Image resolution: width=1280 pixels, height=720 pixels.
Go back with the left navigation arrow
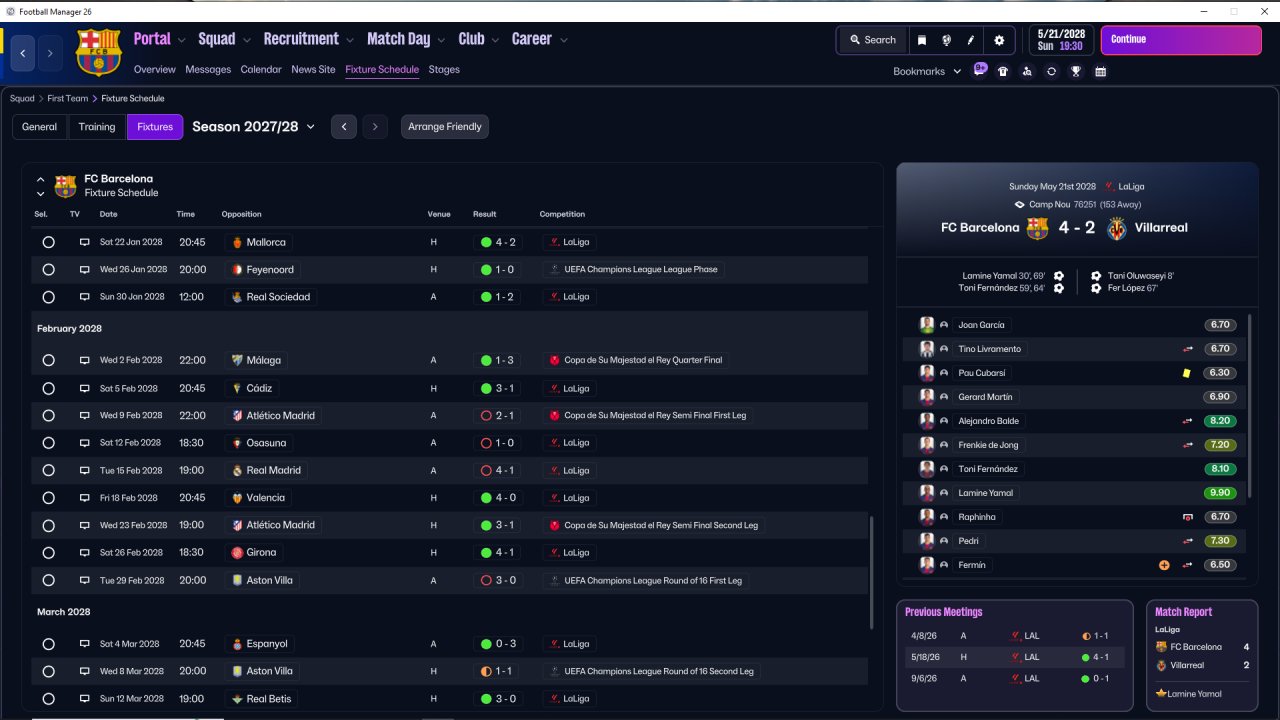(23, 53)
